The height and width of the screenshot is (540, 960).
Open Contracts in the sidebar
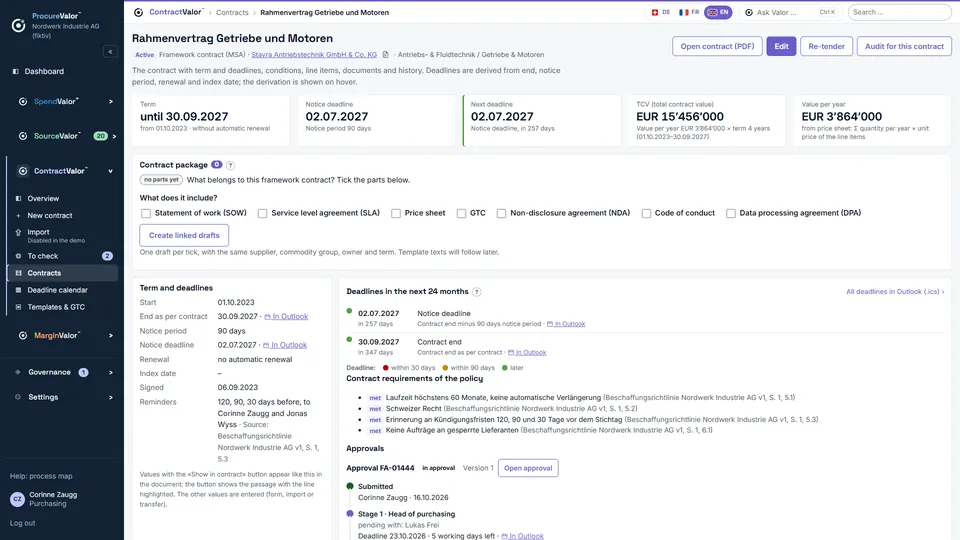[63, 273]
